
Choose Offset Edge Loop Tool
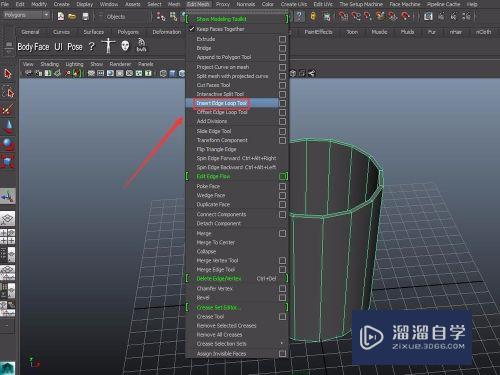point(222,112)
